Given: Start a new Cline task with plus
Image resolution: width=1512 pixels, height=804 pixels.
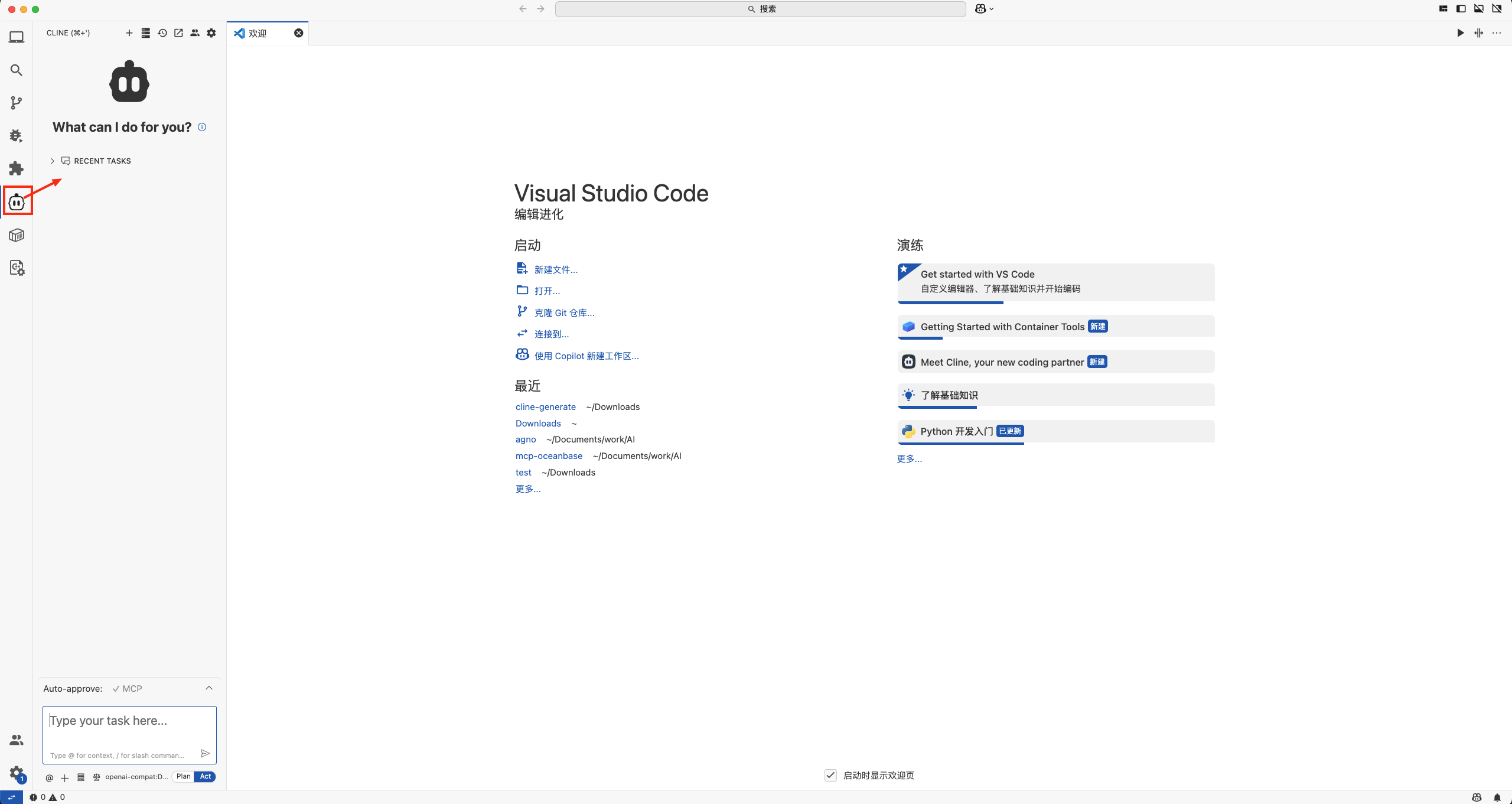Looking at the screenshot, I should [129, 33].
